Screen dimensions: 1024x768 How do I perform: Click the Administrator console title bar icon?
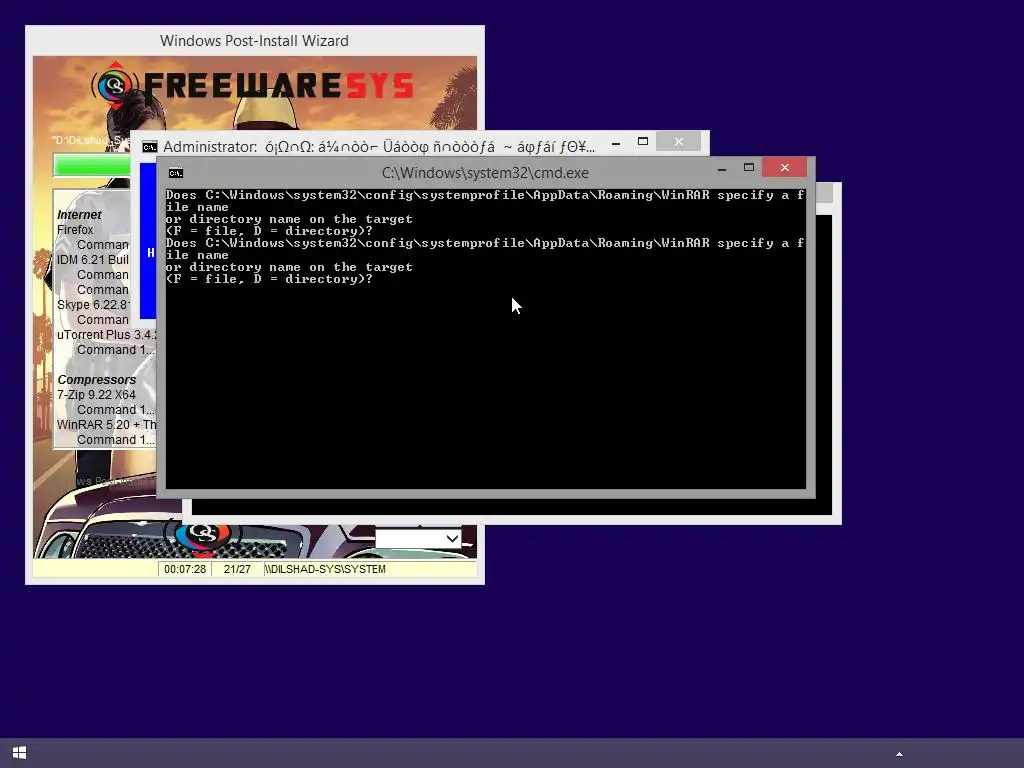click(x=150, y=147)
